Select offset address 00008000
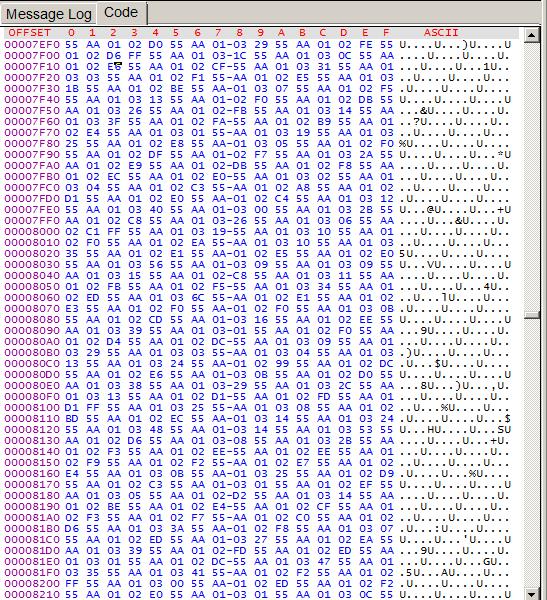The image size is (547, 600). 32,232
